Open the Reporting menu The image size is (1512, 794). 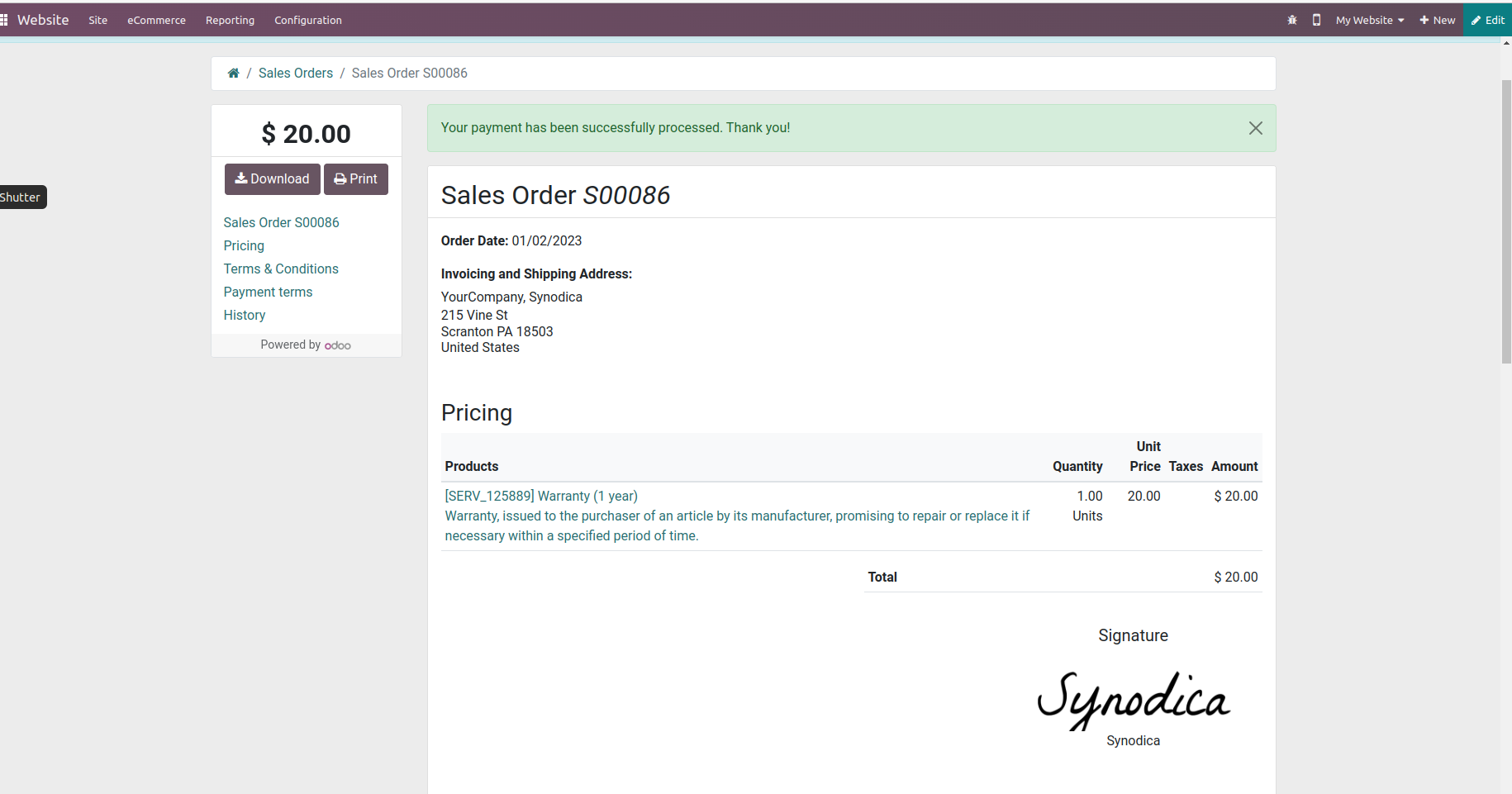[x=230, y=20]
